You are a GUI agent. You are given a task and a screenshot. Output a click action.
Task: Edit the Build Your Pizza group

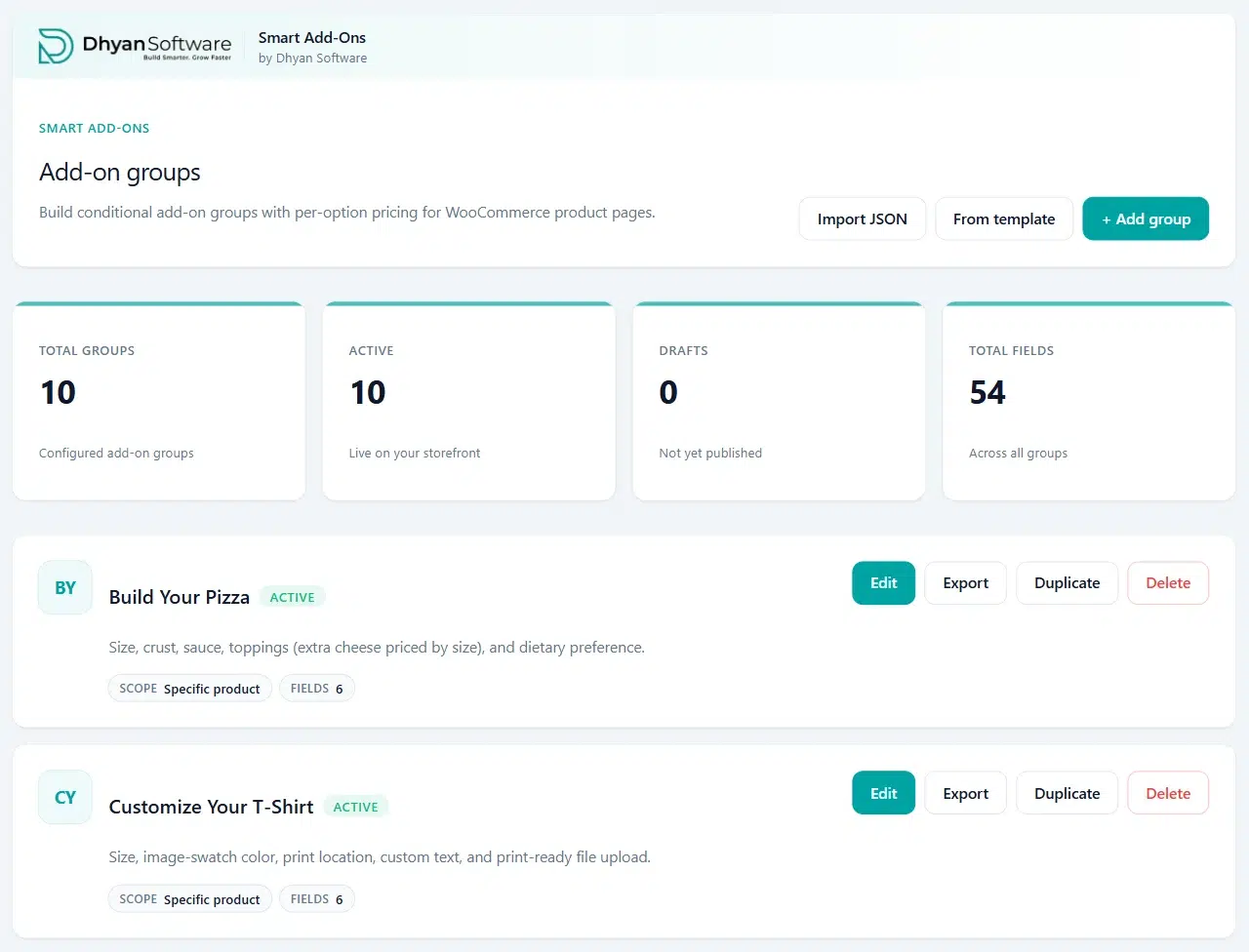pos(883,582)
